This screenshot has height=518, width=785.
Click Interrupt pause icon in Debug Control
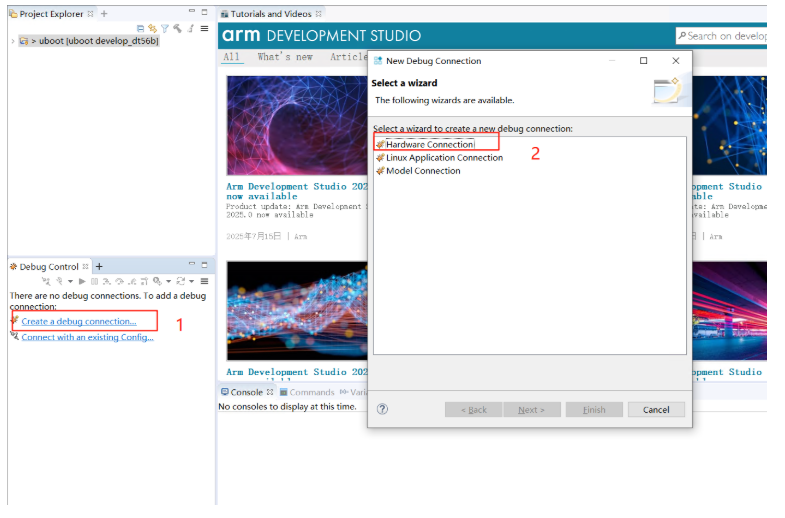[94, 282]
